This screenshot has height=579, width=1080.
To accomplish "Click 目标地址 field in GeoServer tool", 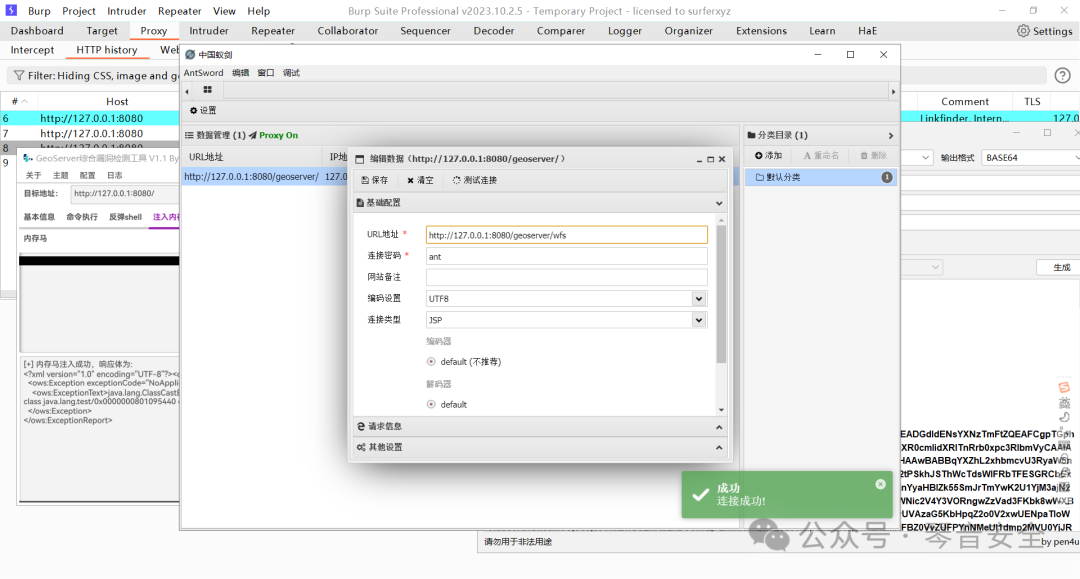I will pyautogui.click(x=125, y=193).
